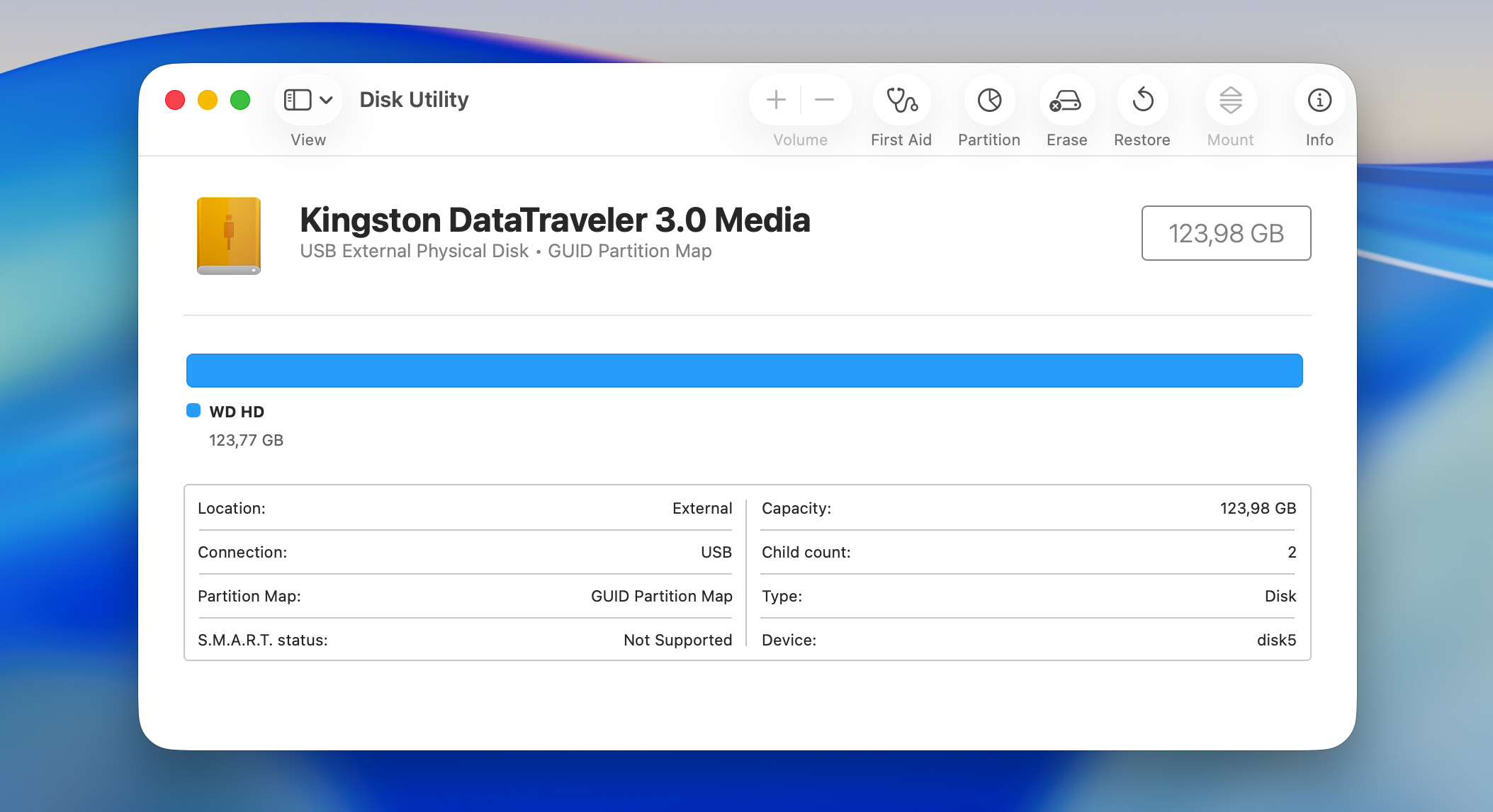The image size is (1493, 812).
Task: Click the Disk Utility window title
Action: [414, 100]
